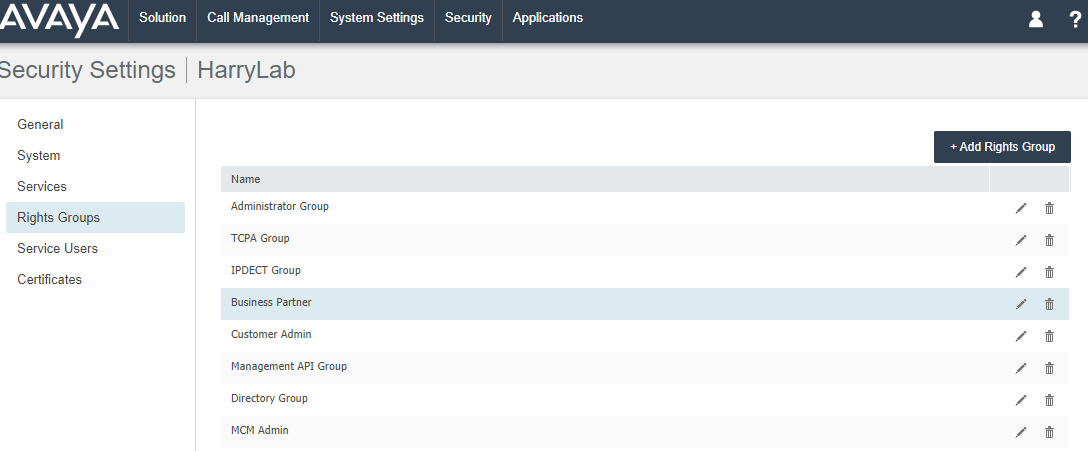The image size is (1088, 451).
Task: Select the TCPA Group row name
Action: click(260, 238)
